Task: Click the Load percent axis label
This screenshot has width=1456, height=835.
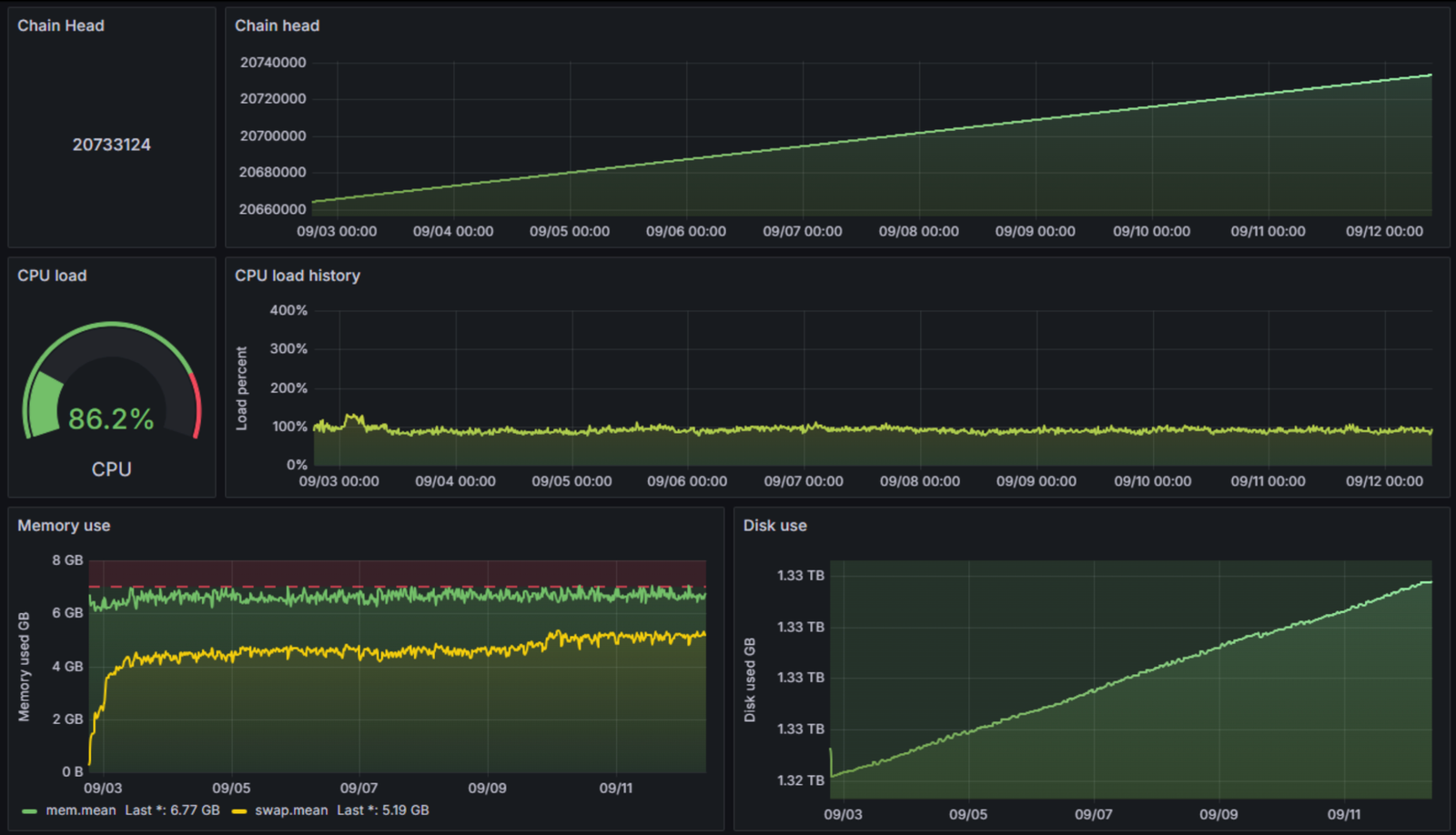Action: click(x=242, y=387)
